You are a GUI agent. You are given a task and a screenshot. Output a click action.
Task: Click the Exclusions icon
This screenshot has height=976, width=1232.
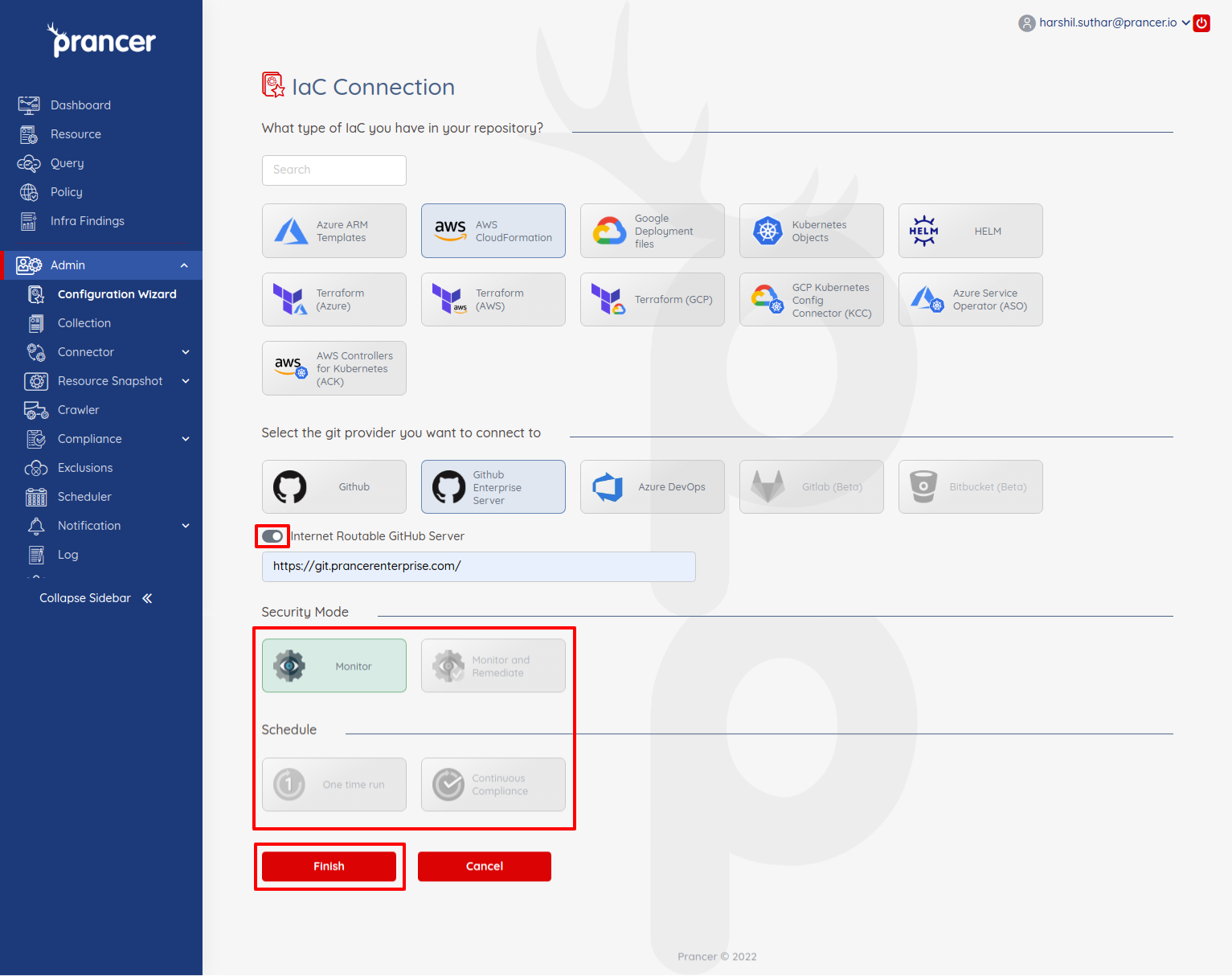point(36,468)
